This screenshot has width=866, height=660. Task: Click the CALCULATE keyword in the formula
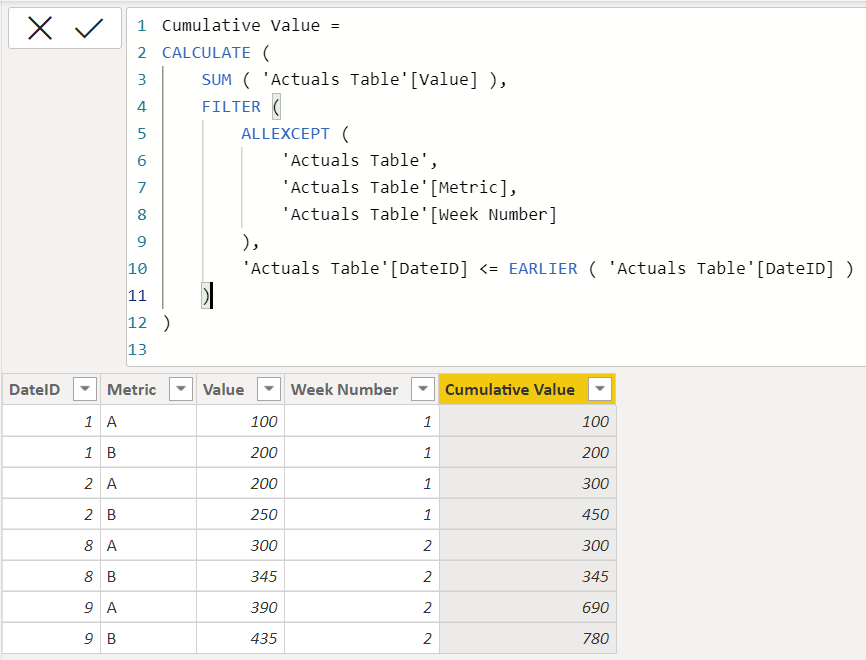click(x=206, y=53)
